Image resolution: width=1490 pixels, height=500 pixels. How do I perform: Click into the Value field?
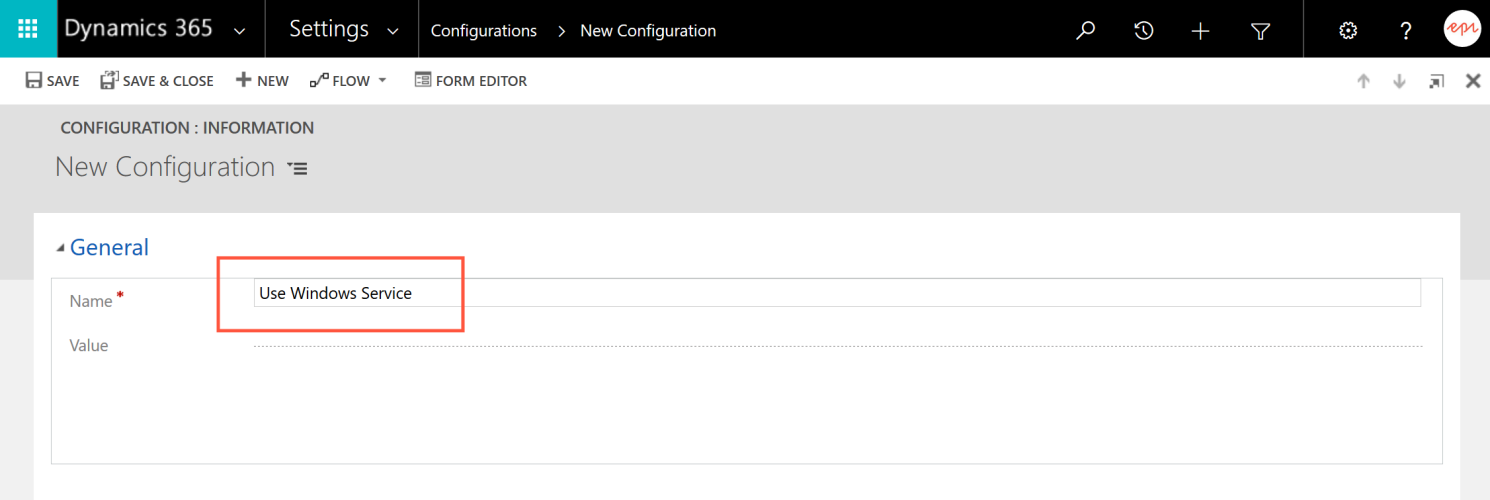pos(837,345)
